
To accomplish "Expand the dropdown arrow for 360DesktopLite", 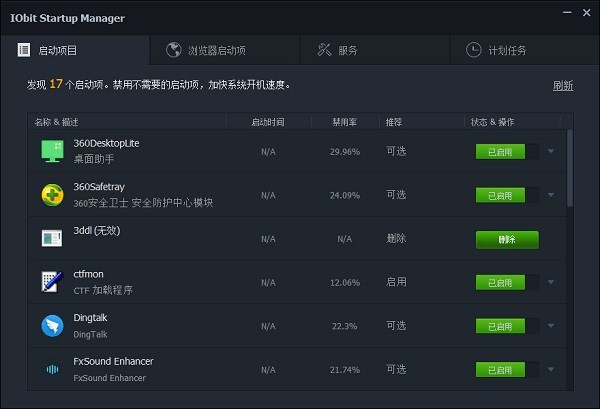I will 550,152.
